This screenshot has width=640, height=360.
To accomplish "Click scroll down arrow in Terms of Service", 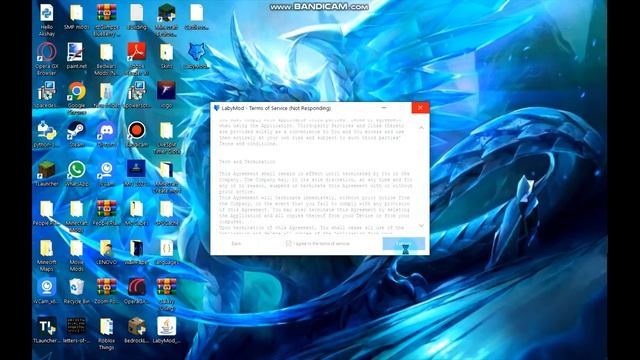I will click(x=421, y=225).
